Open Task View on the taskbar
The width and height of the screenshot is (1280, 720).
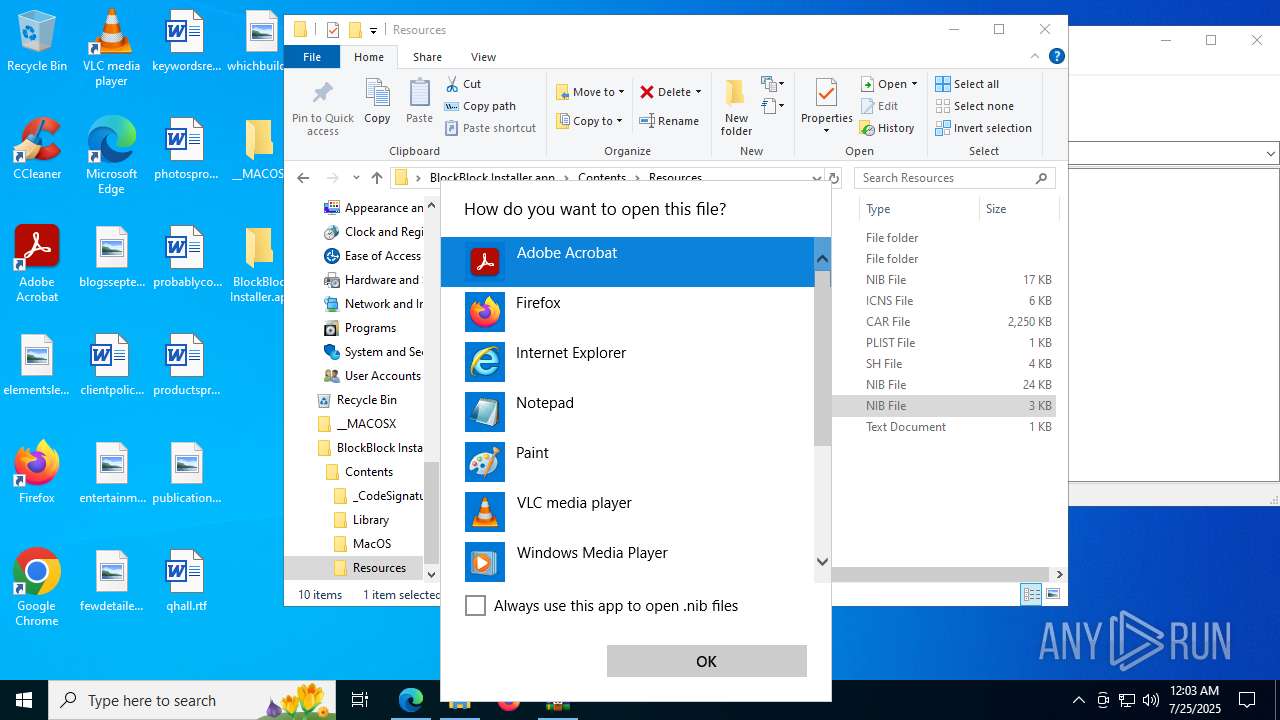360,700
